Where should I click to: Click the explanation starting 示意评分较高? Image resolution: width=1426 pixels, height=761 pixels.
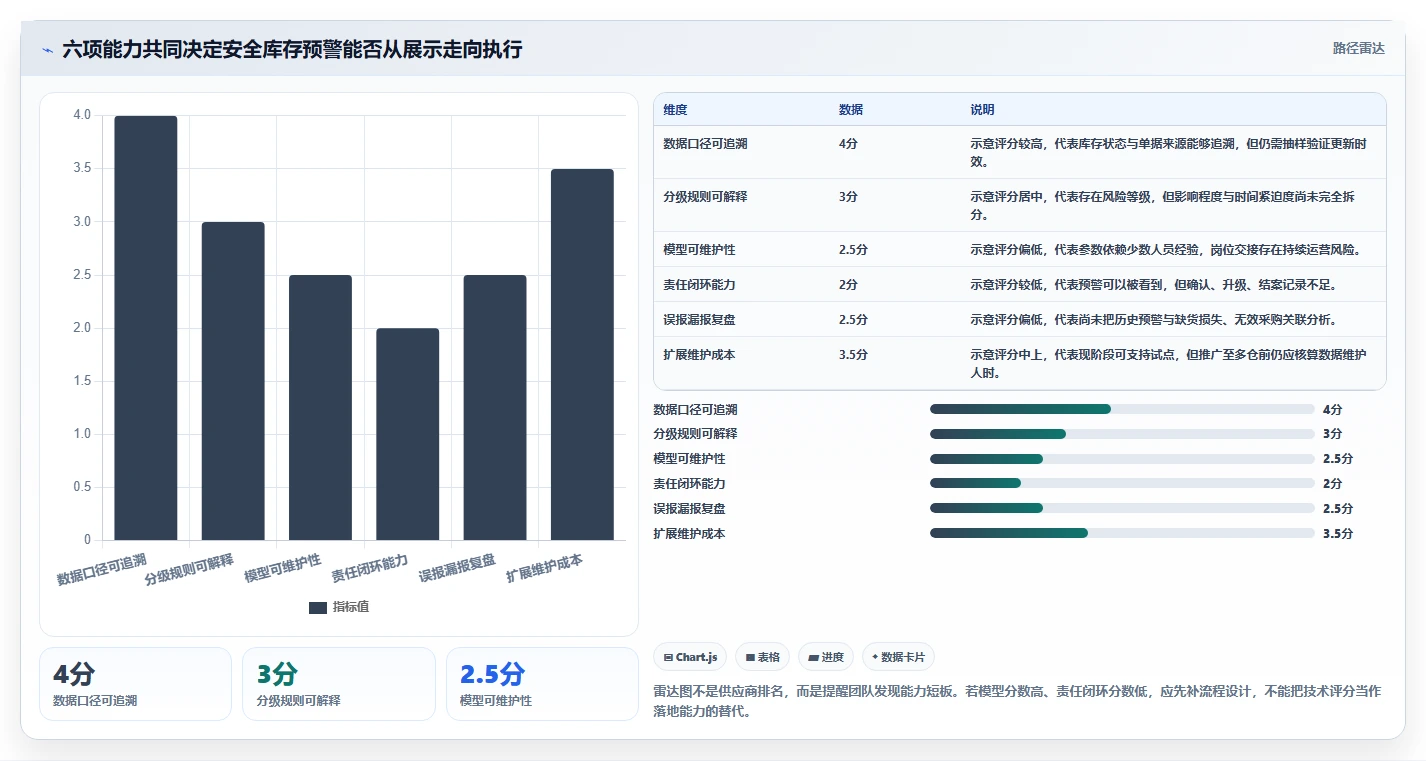[1170, 152]
